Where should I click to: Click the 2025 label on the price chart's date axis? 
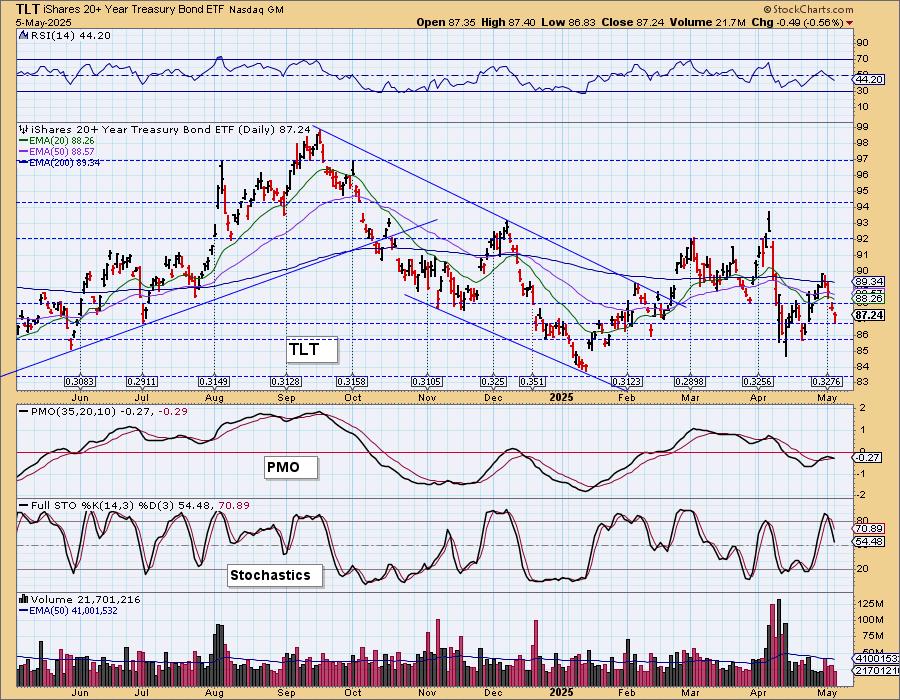coord(561,398)
